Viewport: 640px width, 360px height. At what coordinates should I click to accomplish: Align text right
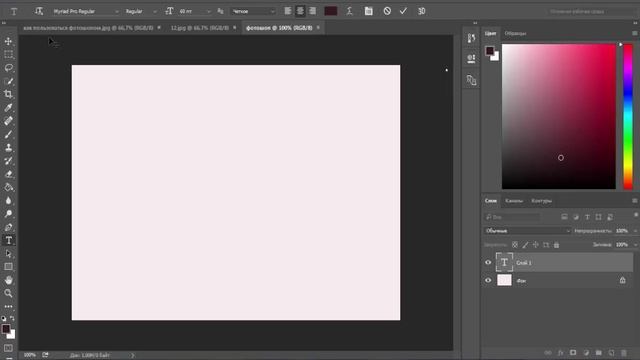[x=312, y=11]
